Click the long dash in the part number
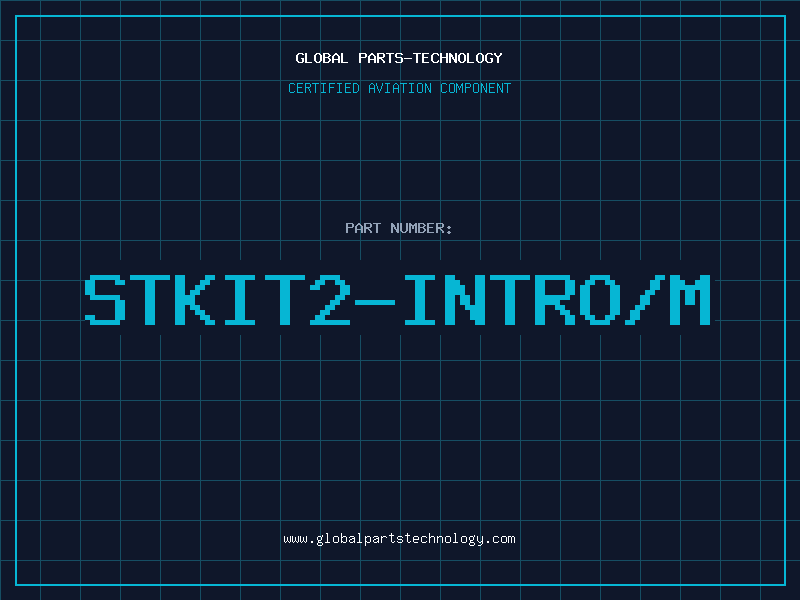The width and height of the screenshot is (800, 600). tap(376, 302)
